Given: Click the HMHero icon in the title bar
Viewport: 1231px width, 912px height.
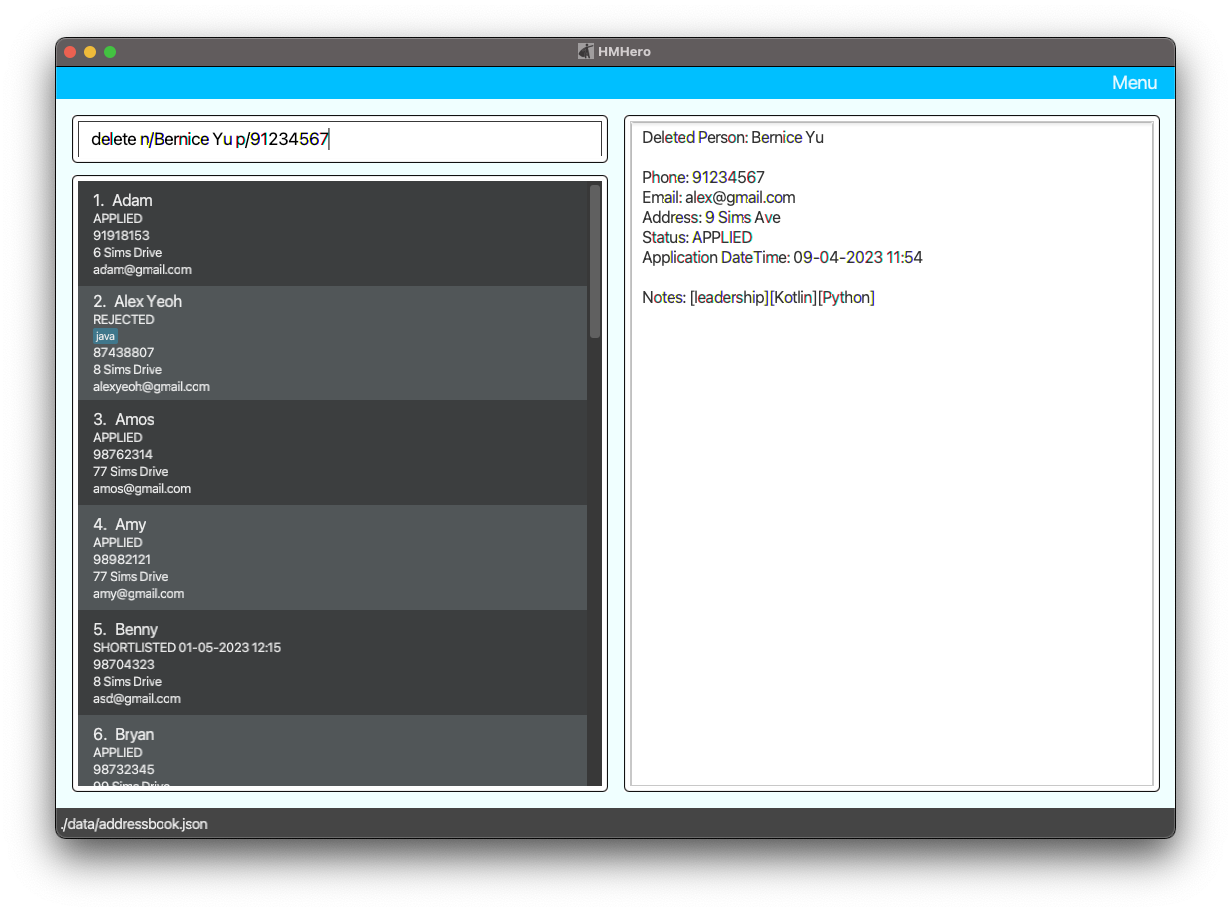Looking at the screenshot, I should tap(586, 51).
